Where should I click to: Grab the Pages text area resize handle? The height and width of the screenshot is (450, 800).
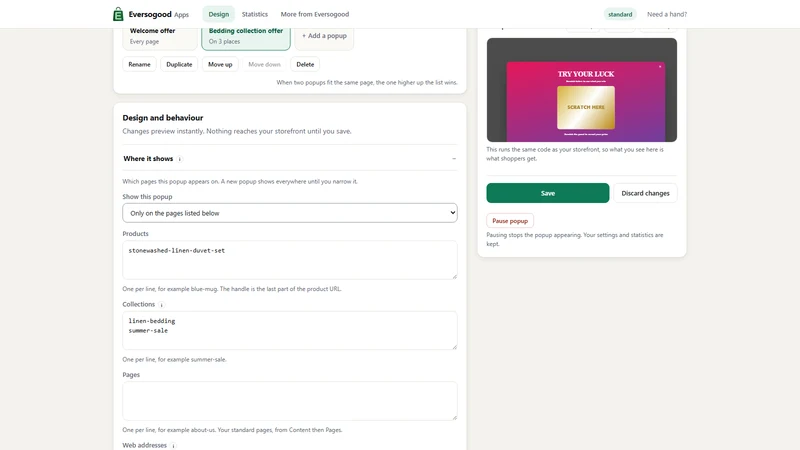point(454,417)
